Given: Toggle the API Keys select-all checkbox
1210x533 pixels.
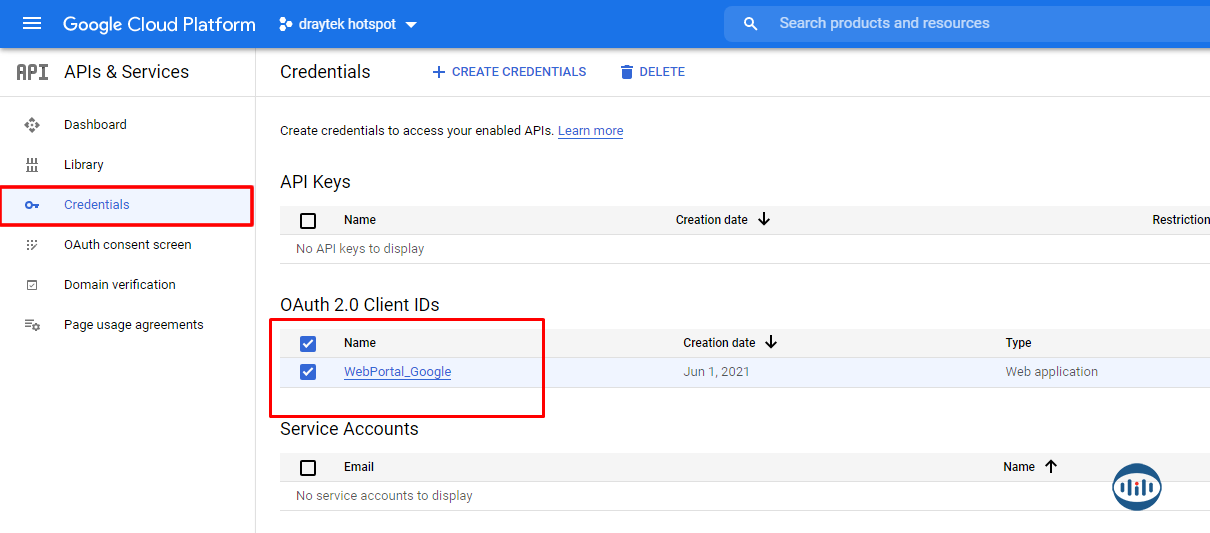Looking at the screenshot, I should tap(308, 221).
